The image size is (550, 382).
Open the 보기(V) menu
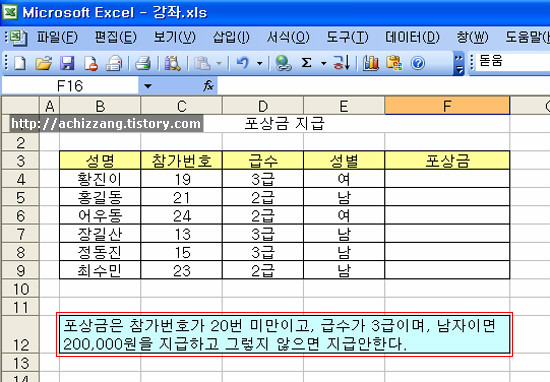(x=174, y=37)
